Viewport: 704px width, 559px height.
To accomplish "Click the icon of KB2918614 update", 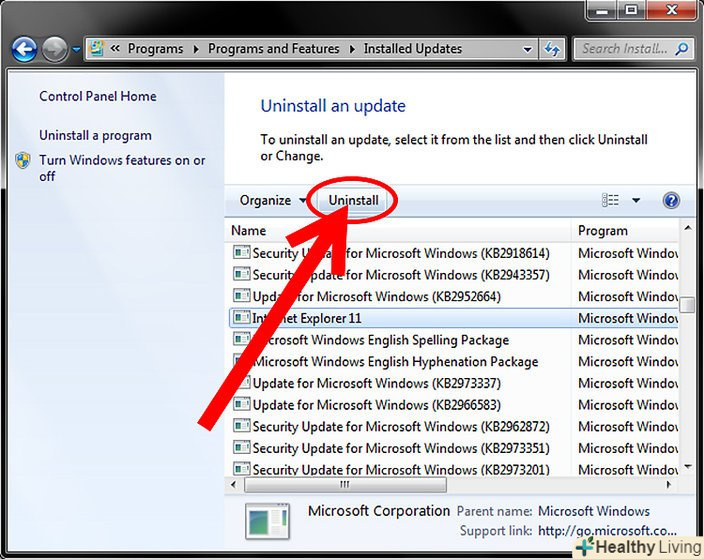I will click(x=241, y=252).
